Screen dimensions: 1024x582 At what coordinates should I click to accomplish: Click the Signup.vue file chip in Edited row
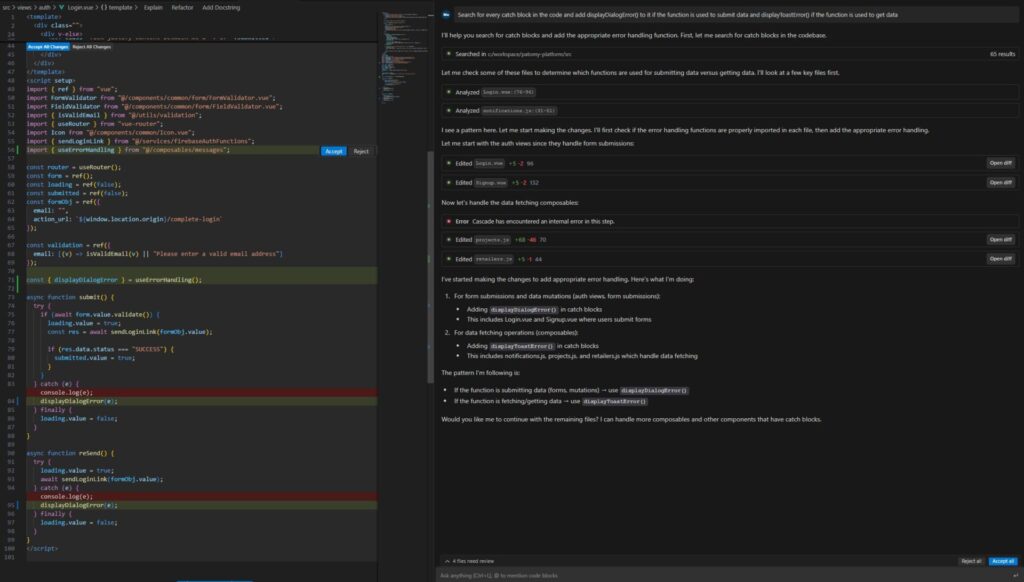(x=491, y=183)
